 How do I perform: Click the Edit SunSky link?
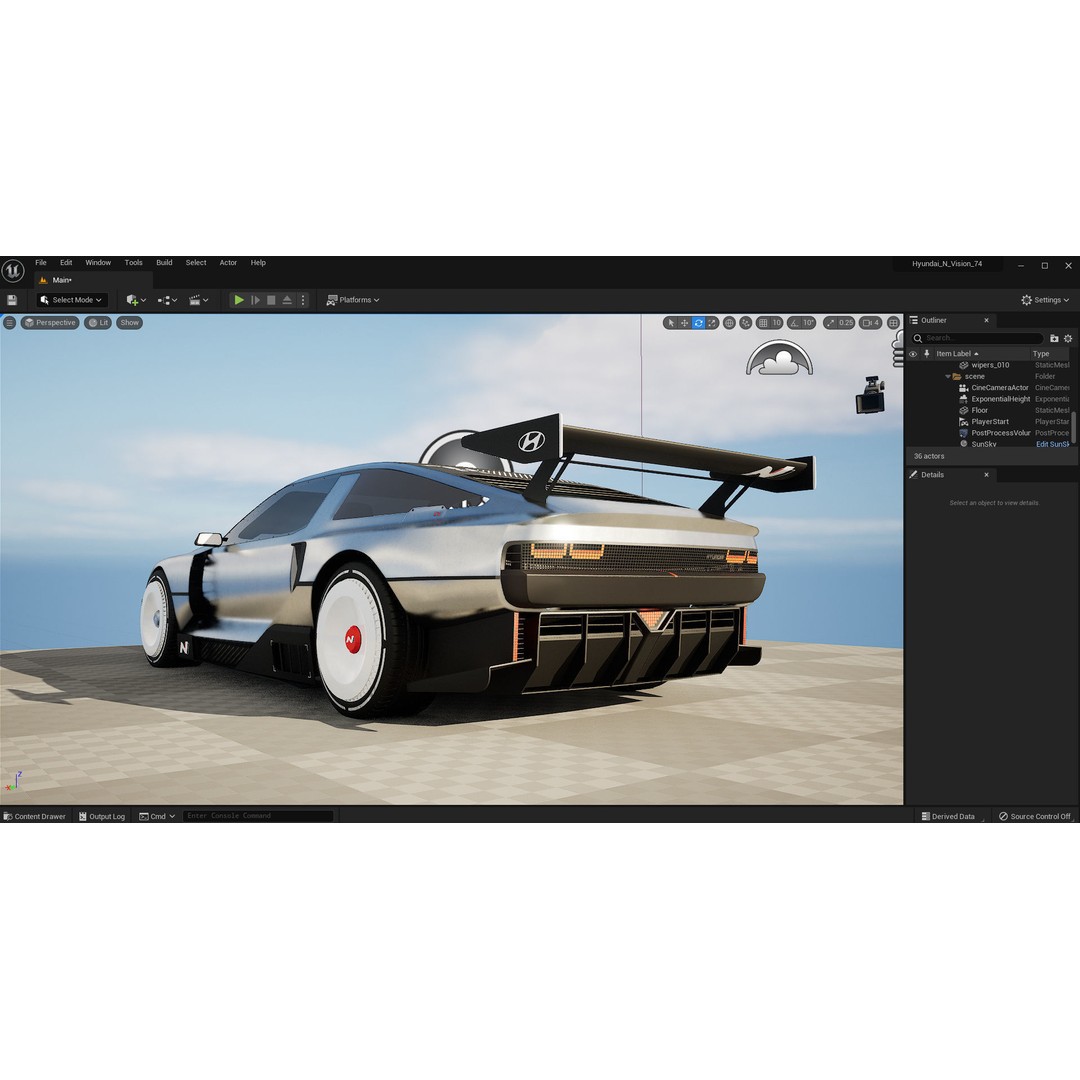[x=1052, y=444]
